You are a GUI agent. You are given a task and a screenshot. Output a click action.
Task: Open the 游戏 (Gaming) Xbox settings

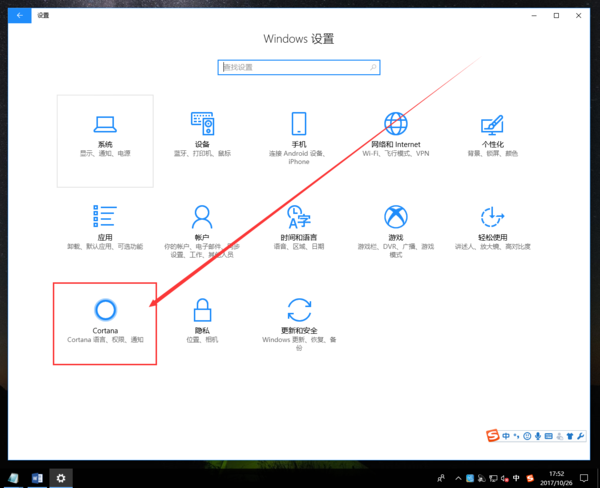click(396, 234)
